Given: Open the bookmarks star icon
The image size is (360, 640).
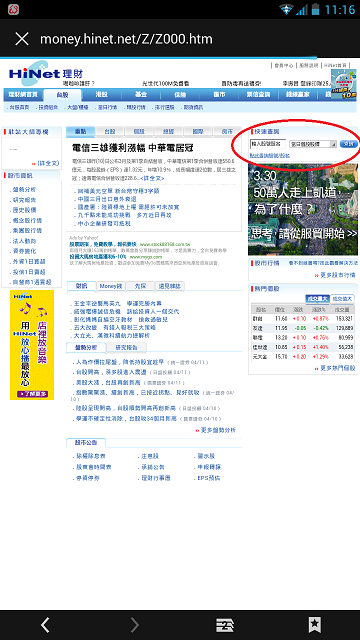Looking at the screenshot, I should (315, 625).
